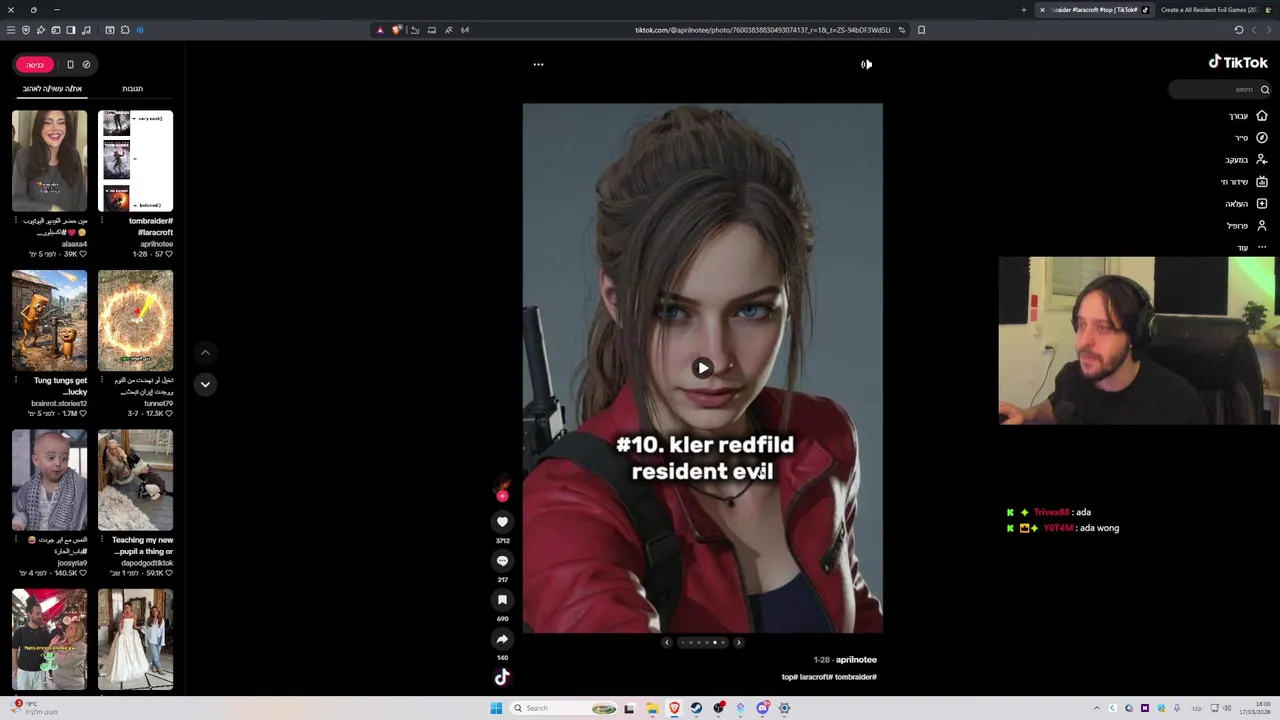1280x720 pixels.
Task: Open the phone app icon beside login
Action: 70,65
